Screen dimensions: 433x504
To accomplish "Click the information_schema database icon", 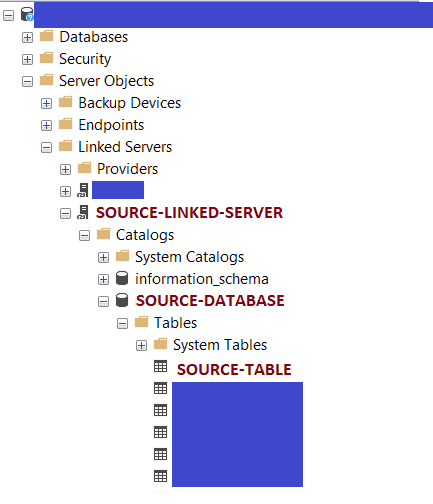I will point(122,278).
